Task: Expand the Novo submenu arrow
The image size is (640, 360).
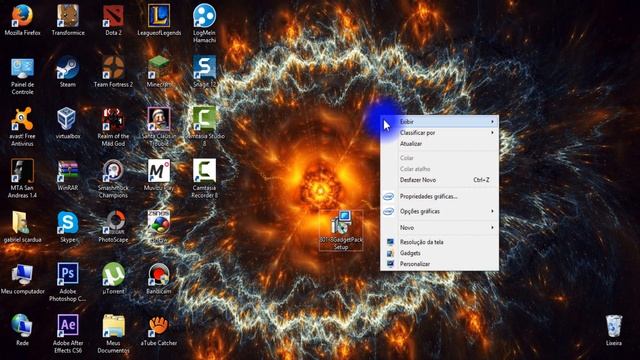Action: pyautogui.click(x=492, y=227)
